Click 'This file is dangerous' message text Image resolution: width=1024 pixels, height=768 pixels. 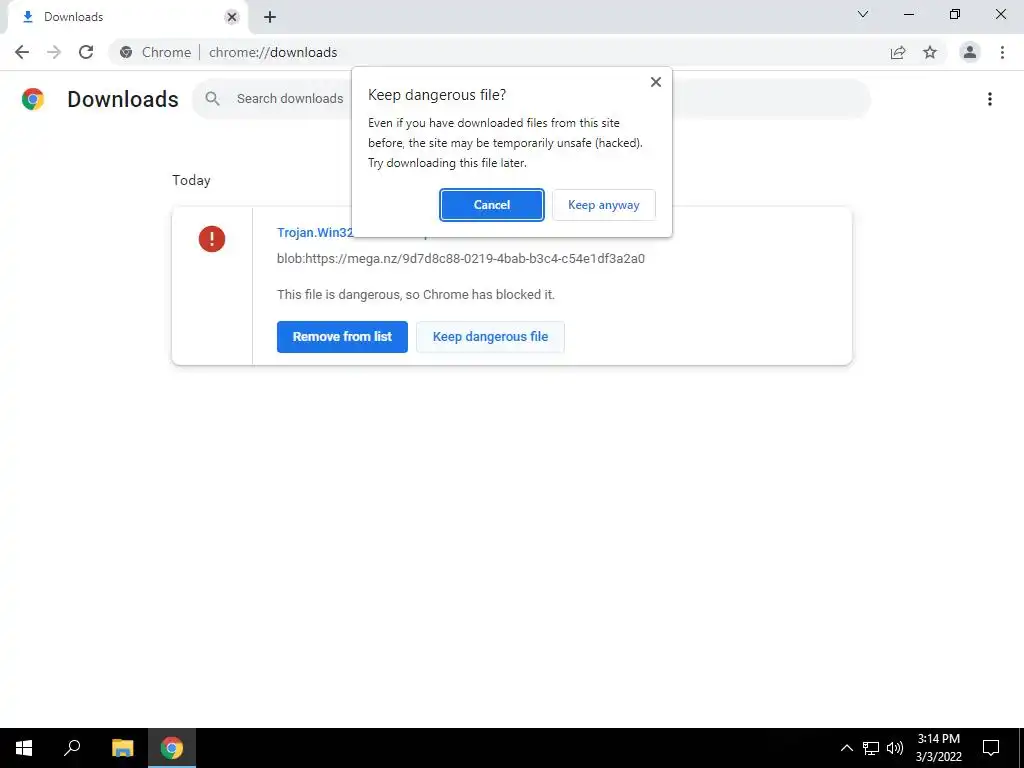pos(416,295)
